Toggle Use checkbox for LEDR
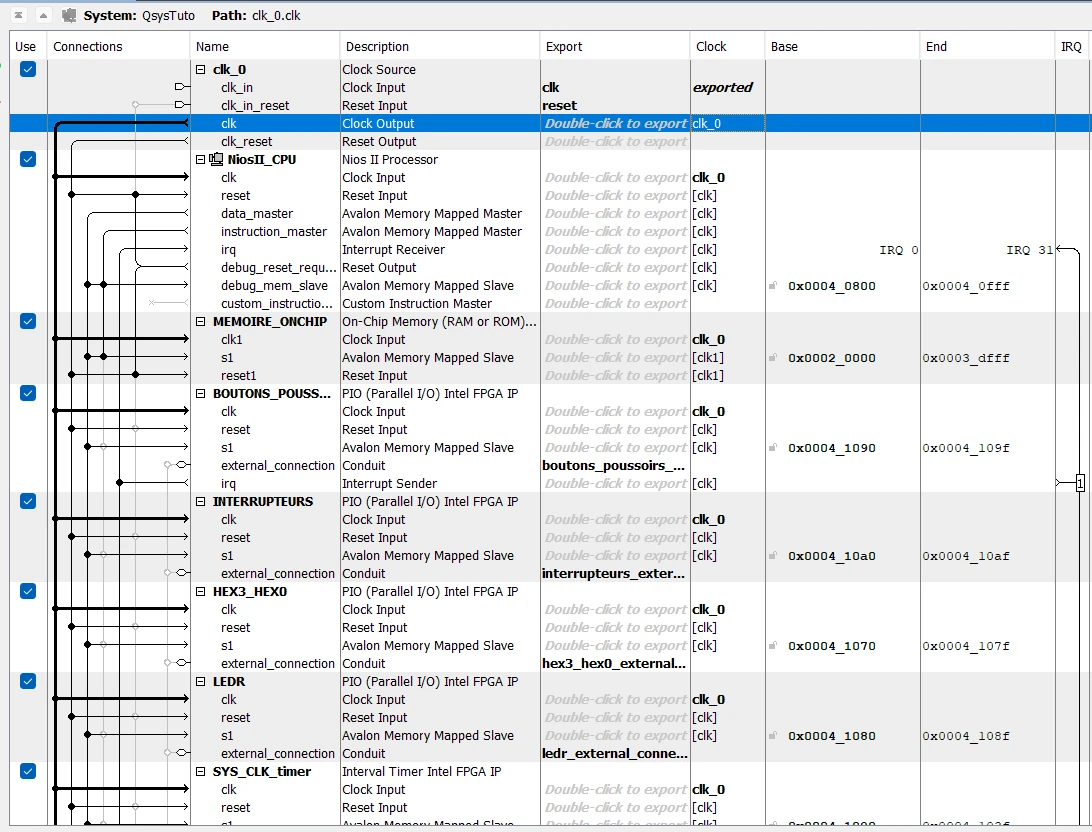1092x832 pixels. (x=28, y=682)
